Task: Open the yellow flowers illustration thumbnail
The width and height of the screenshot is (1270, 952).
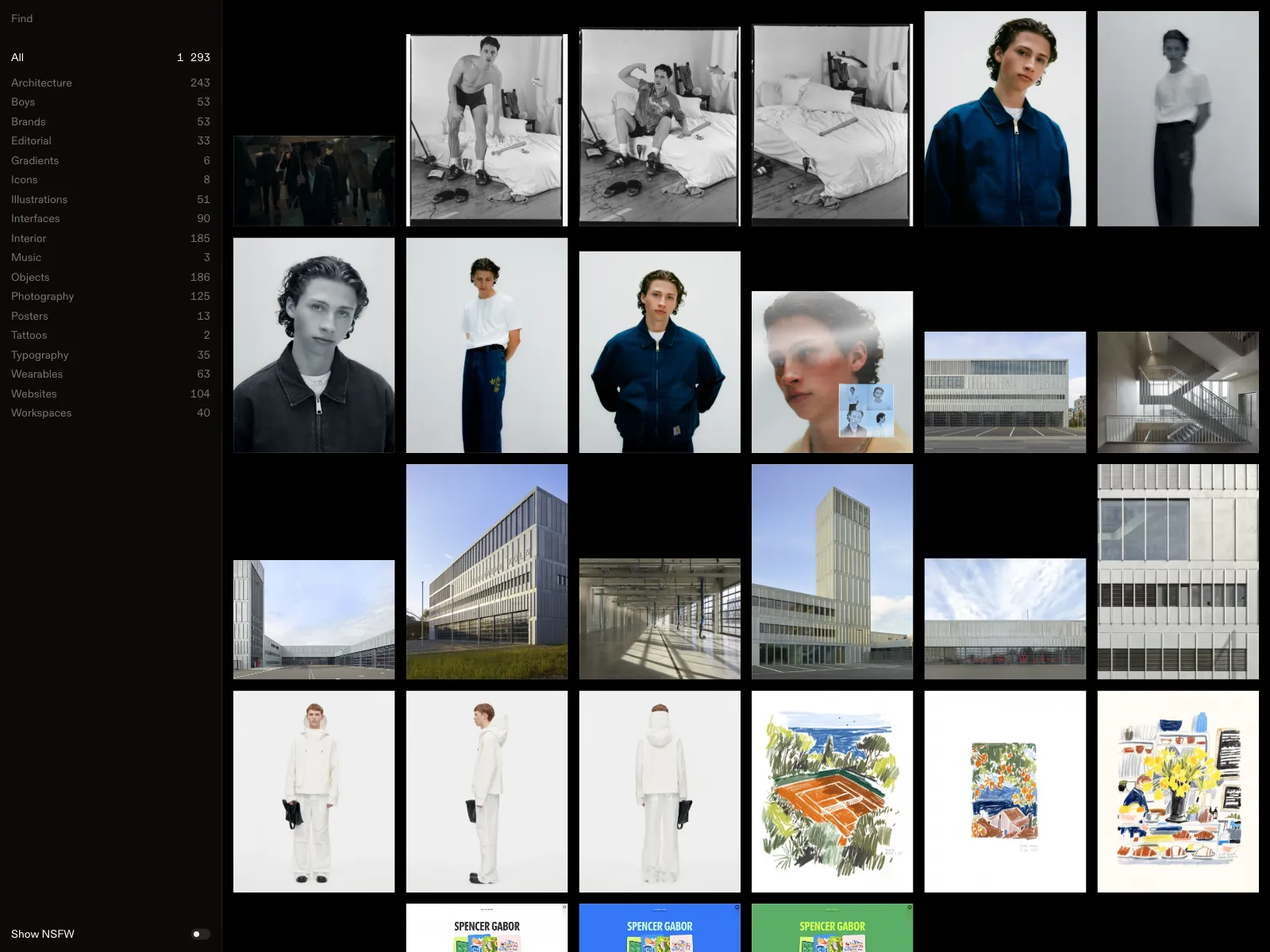Action: coord(1178,792)
